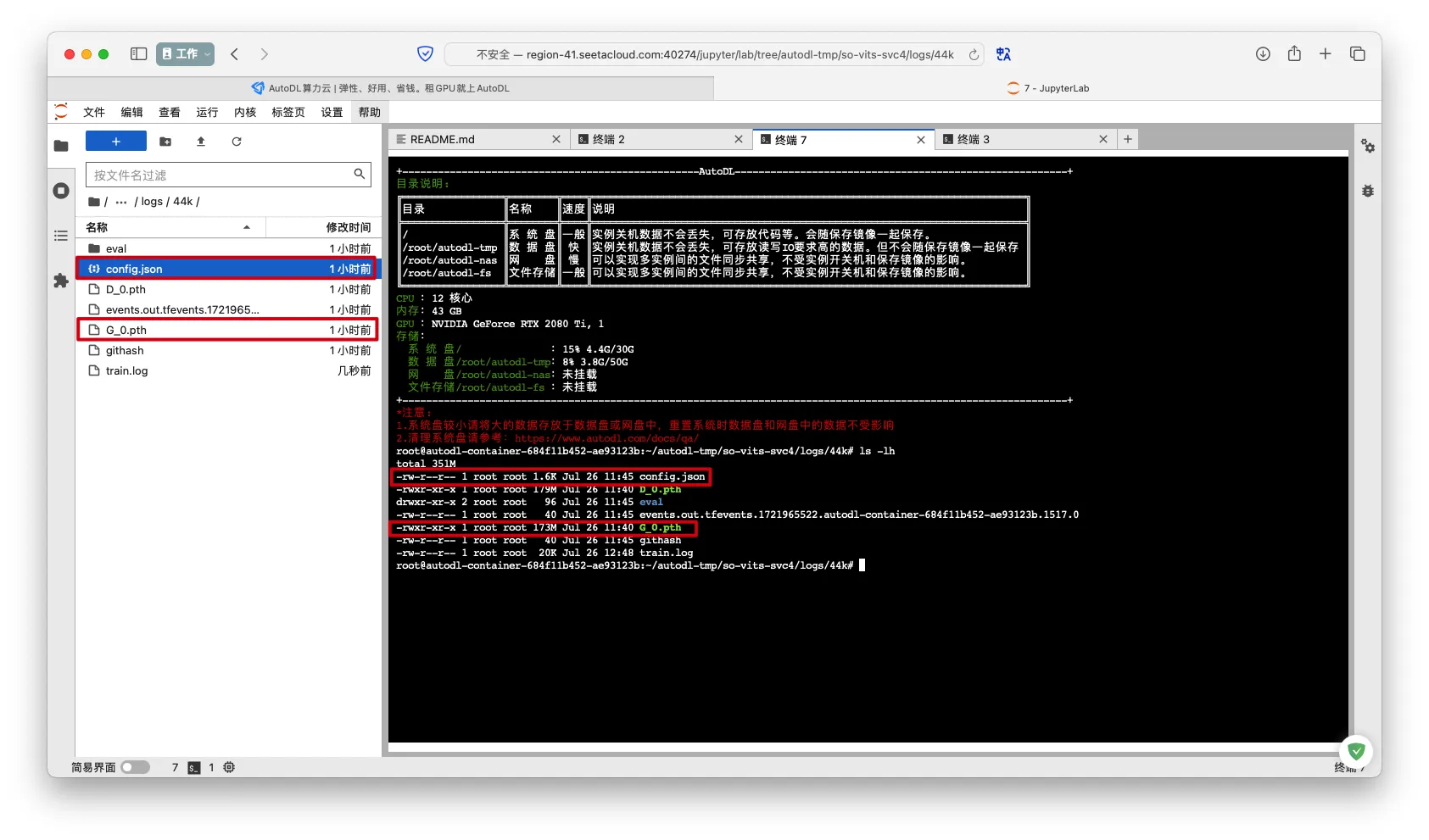Close the README.md tab

[x=556, y=139]
